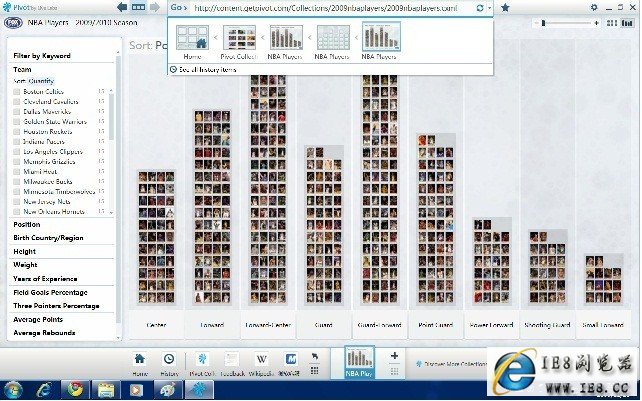The image size is (642, 401).
Task: Open the Feedback shortcut
Action: [x=232, y=364]
